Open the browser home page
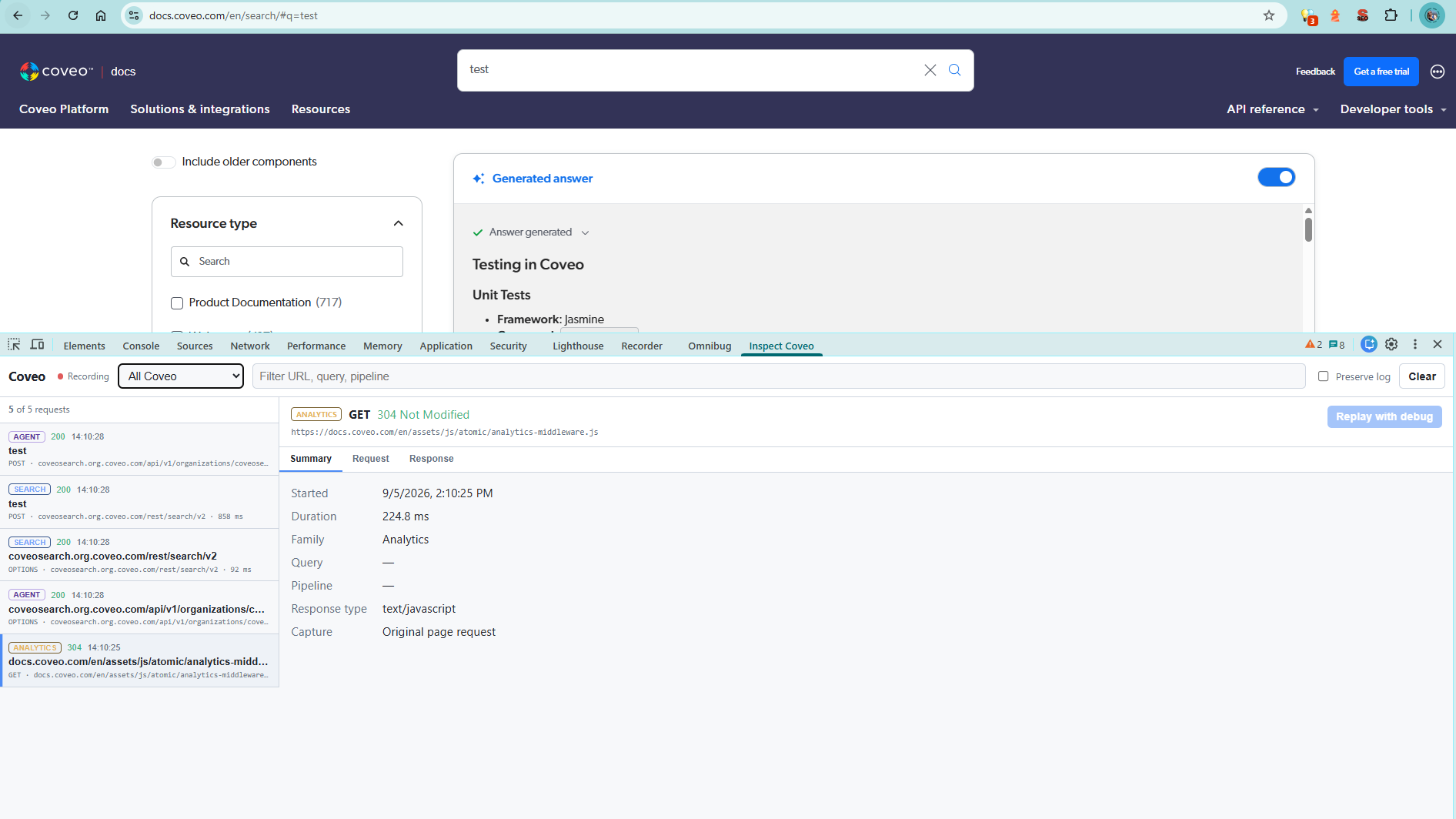Image resolution: width=1456 pixels, height=819 pixels. tap(101, 15)
